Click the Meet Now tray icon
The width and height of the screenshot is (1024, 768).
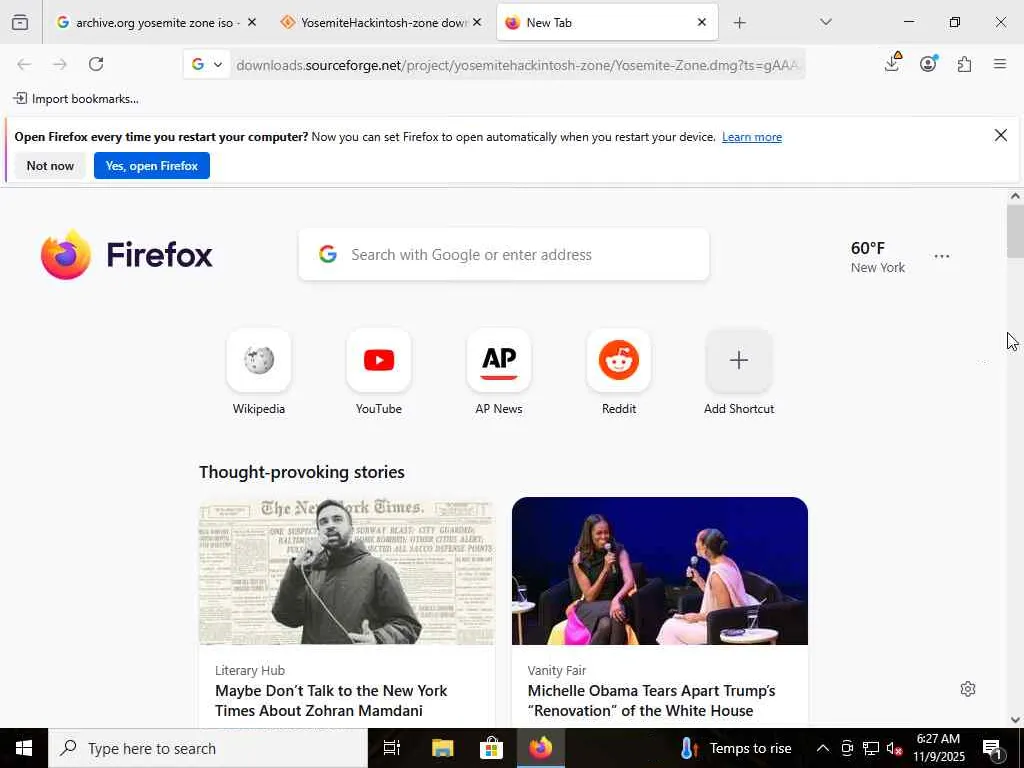[847, 748]
